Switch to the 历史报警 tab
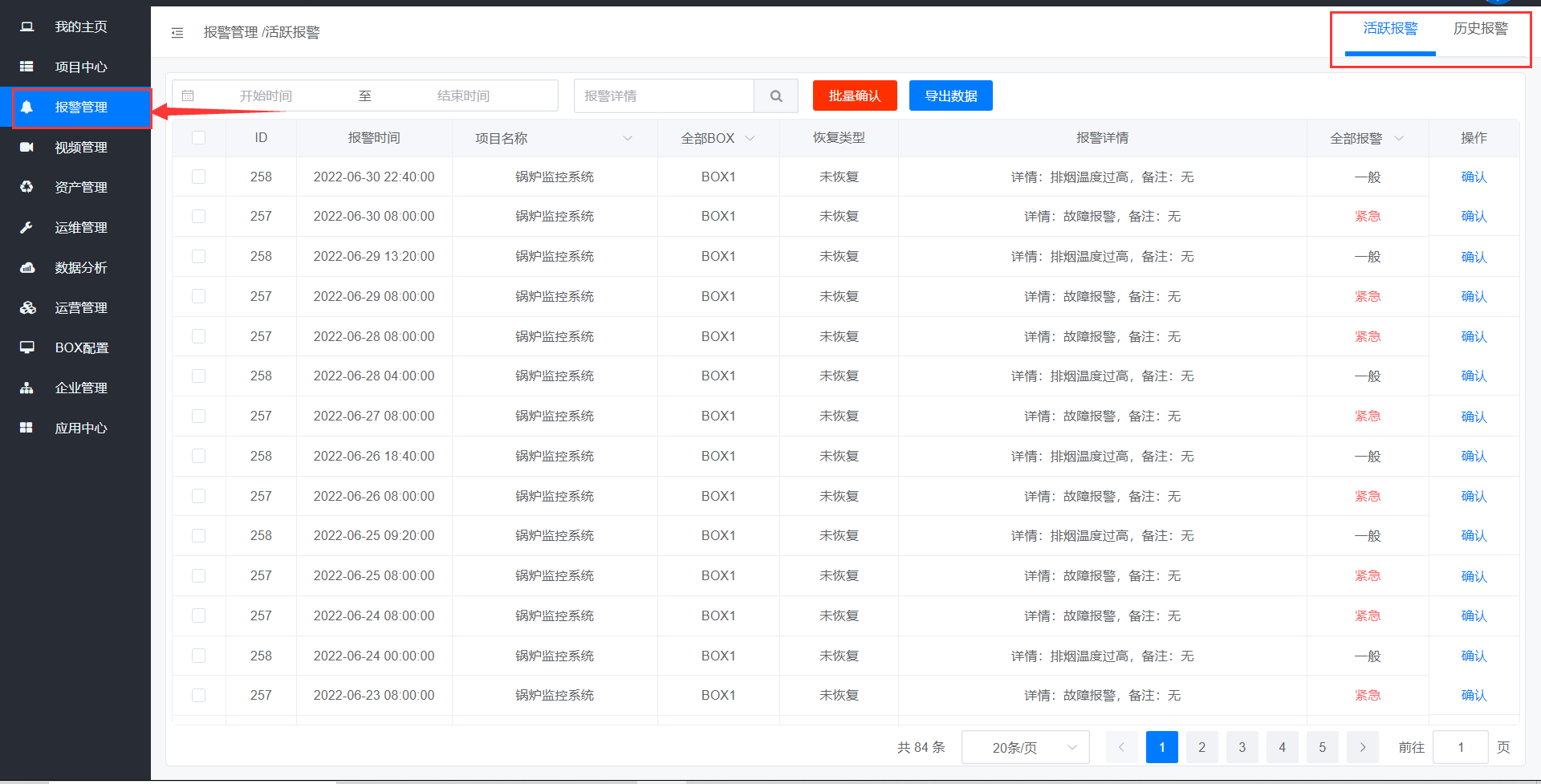Image resolution: width=1541 pixels, height=784 pixels. click(x=1480, y=29)
